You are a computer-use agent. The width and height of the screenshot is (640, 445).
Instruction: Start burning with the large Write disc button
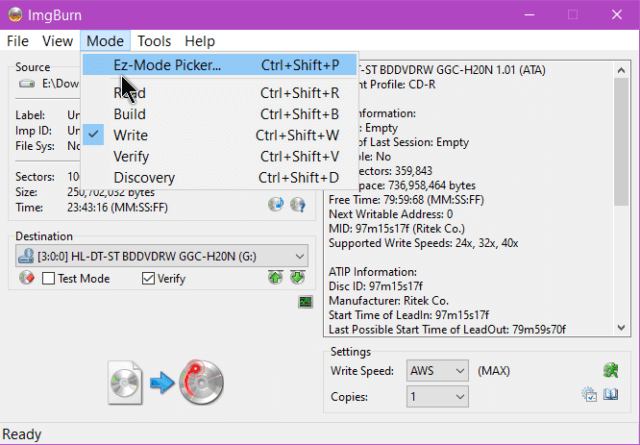point(201,383)
